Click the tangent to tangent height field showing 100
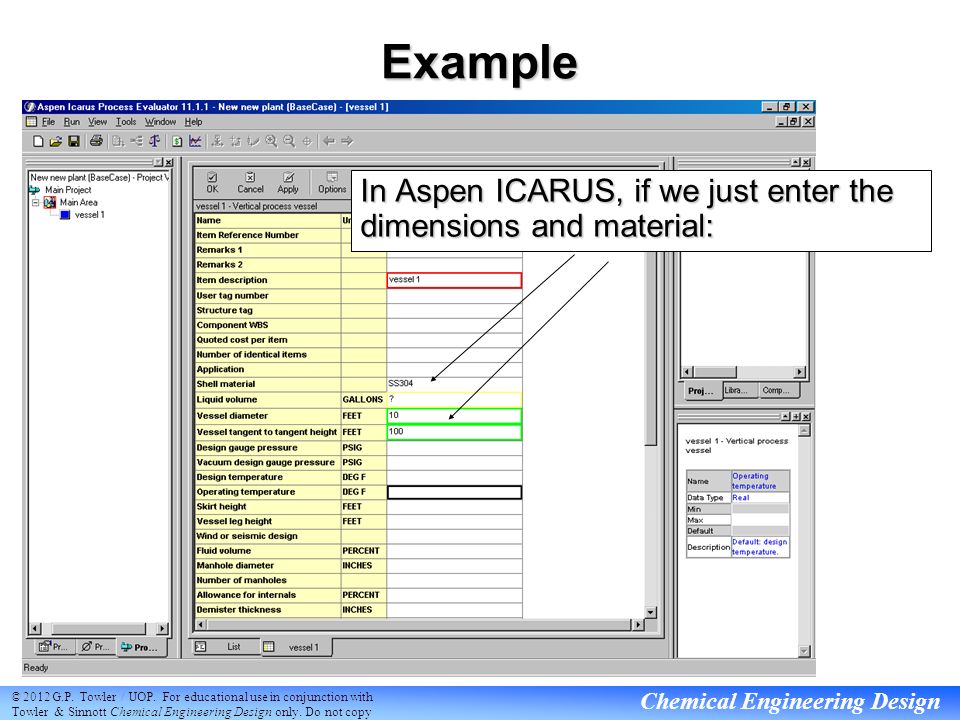Image resolution: width=960 pixels, height=720 pixels. (x=454, y=432)
